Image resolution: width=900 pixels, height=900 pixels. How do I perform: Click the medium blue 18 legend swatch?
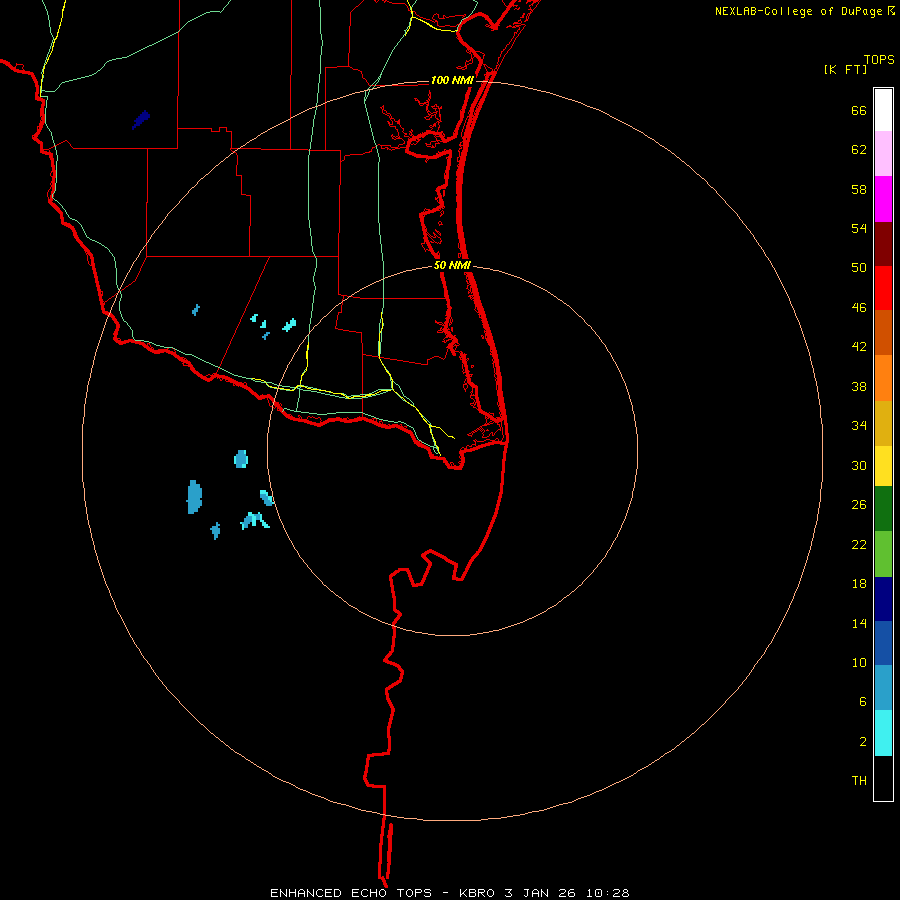pos(883,643)
